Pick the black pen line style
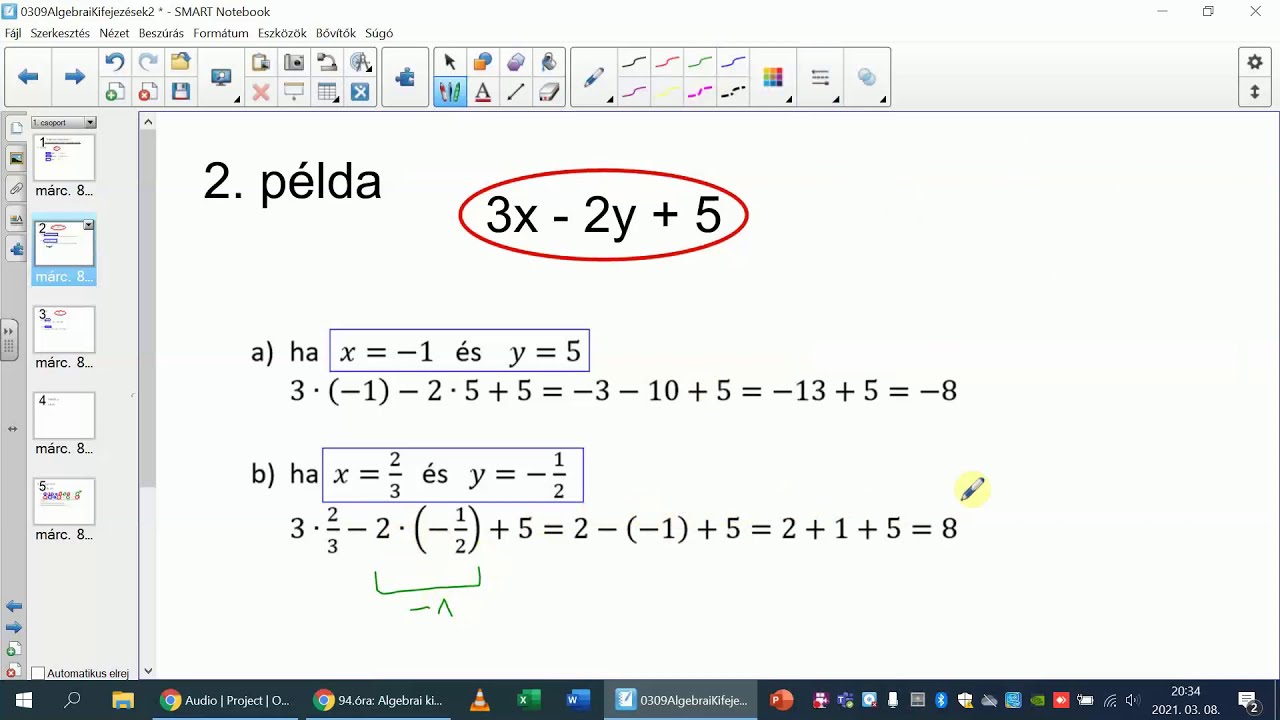The image size is (1280, 720). tap(634, 62)
